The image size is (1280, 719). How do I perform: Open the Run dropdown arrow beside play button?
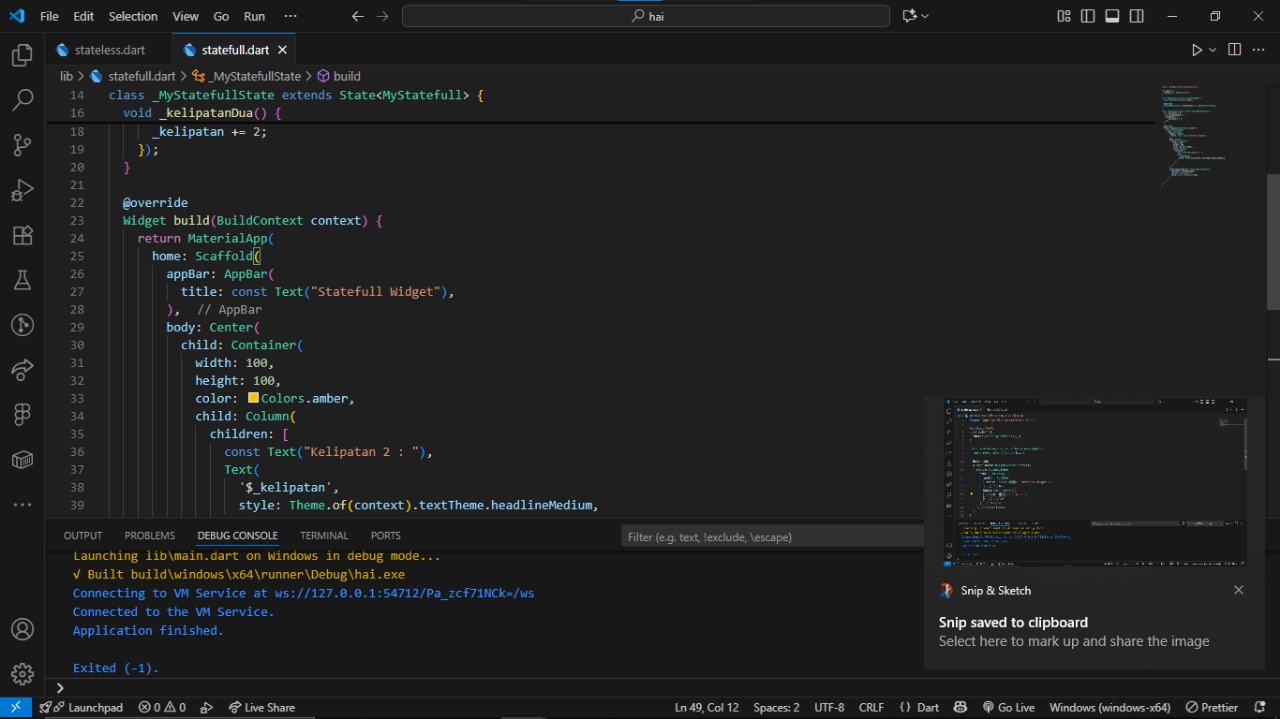(1213, 50)
